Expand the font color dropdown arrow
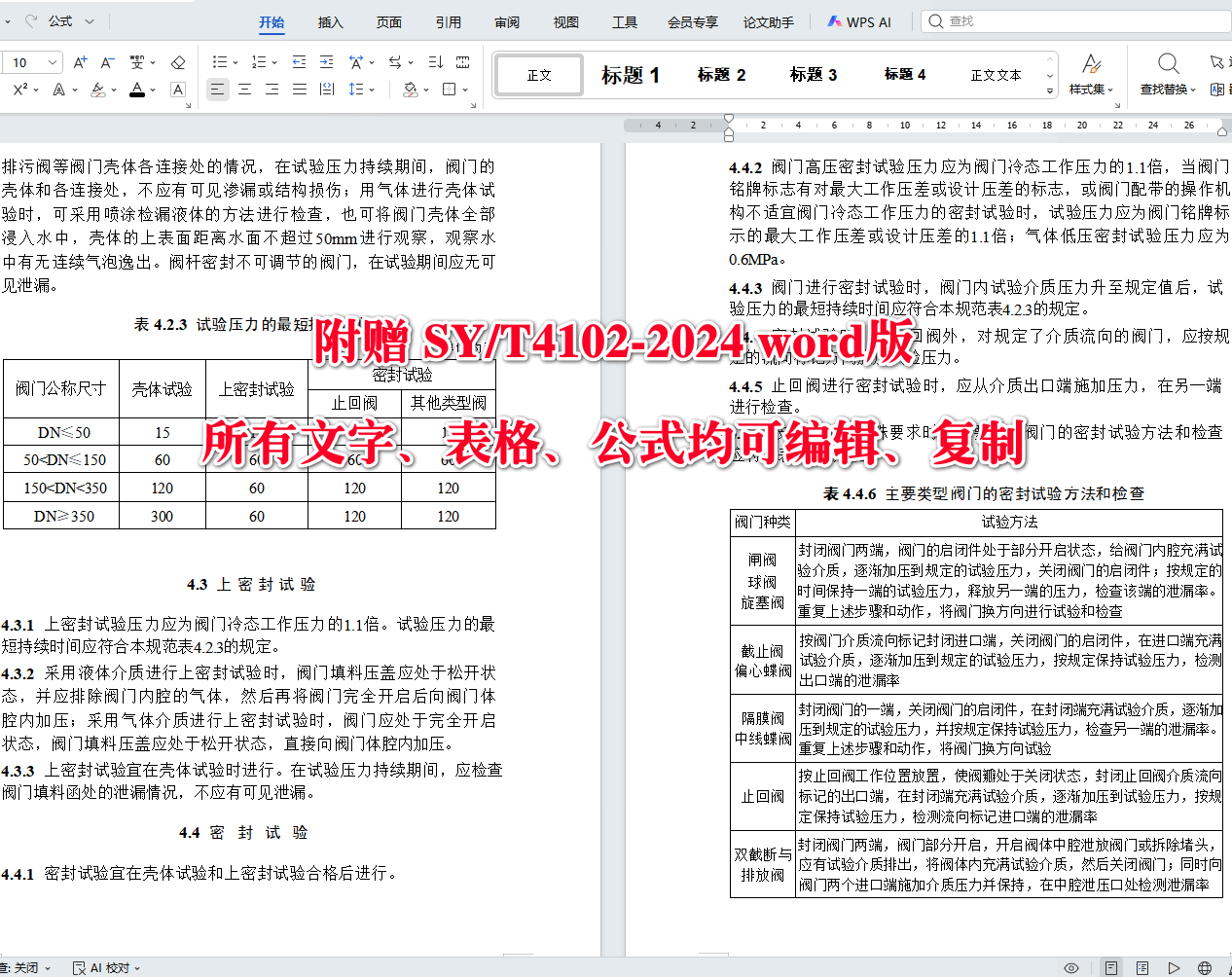The width and height of the screenshot is (1232, 977). [153, 90]
